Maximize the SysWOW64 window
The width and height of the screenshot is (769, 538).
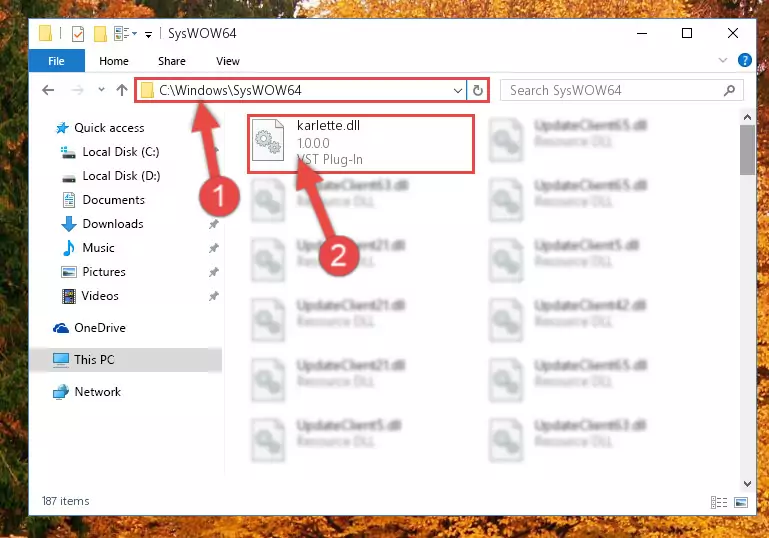[x=687, y=33]
